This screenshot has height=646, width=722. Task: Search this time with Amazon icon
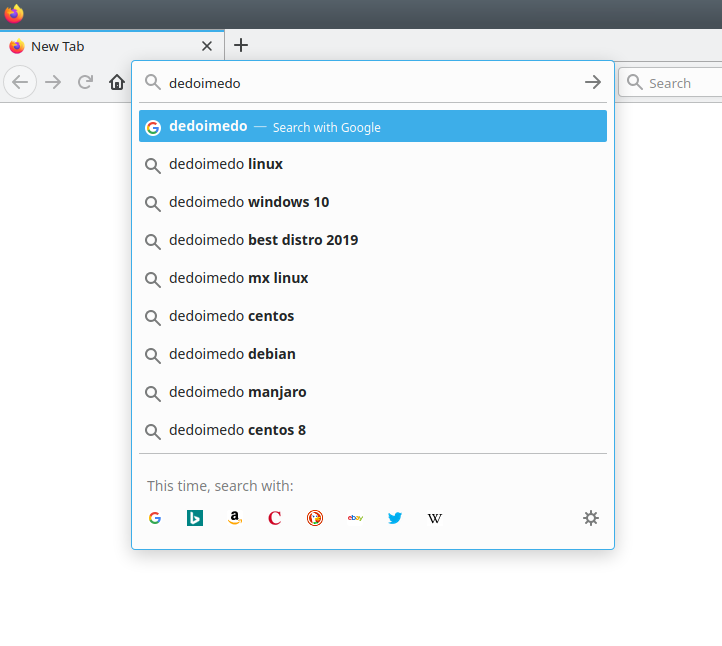tap(235, 518)
